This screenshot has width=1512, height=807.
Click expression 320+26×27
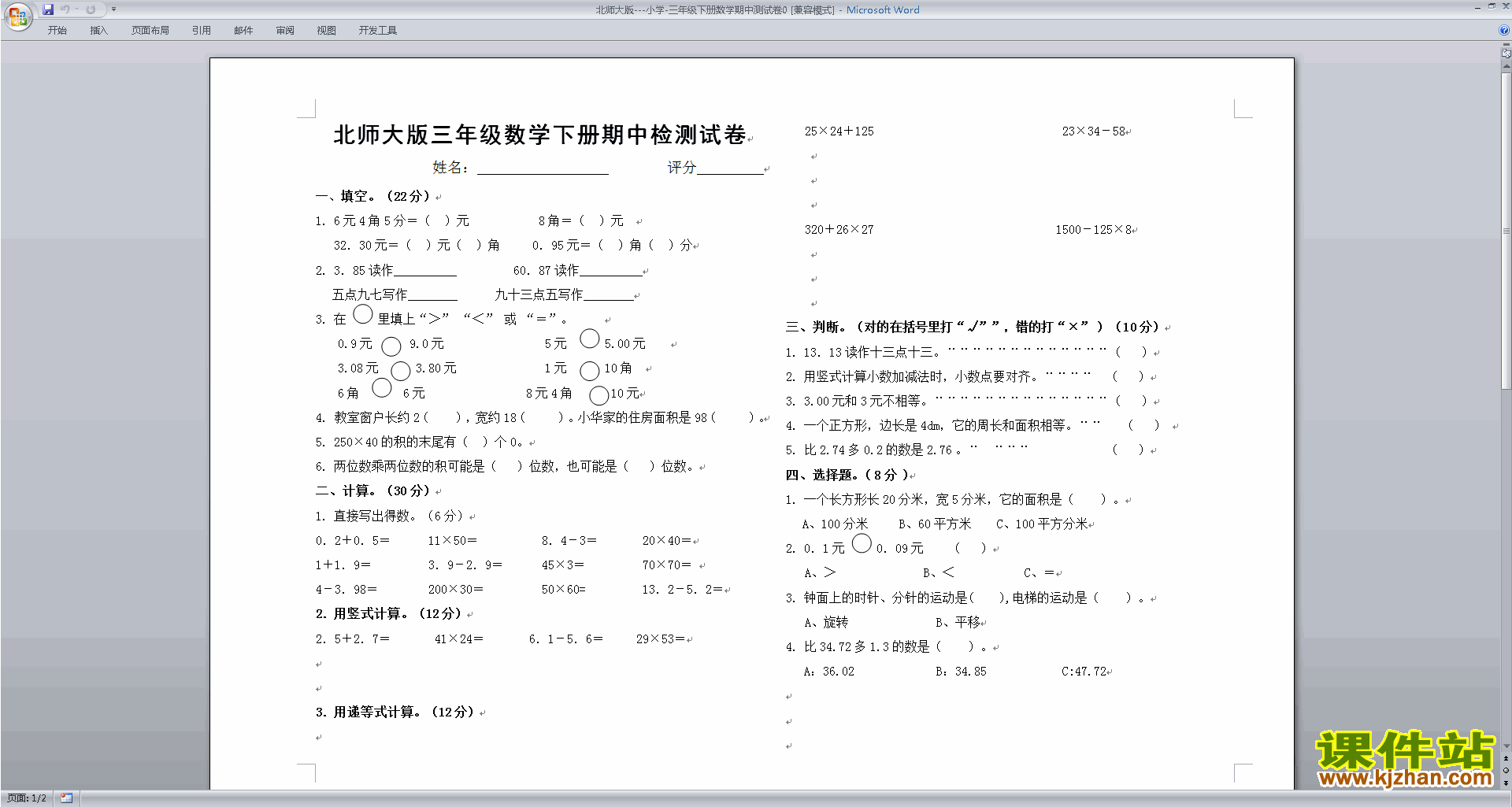pos(839,230)
